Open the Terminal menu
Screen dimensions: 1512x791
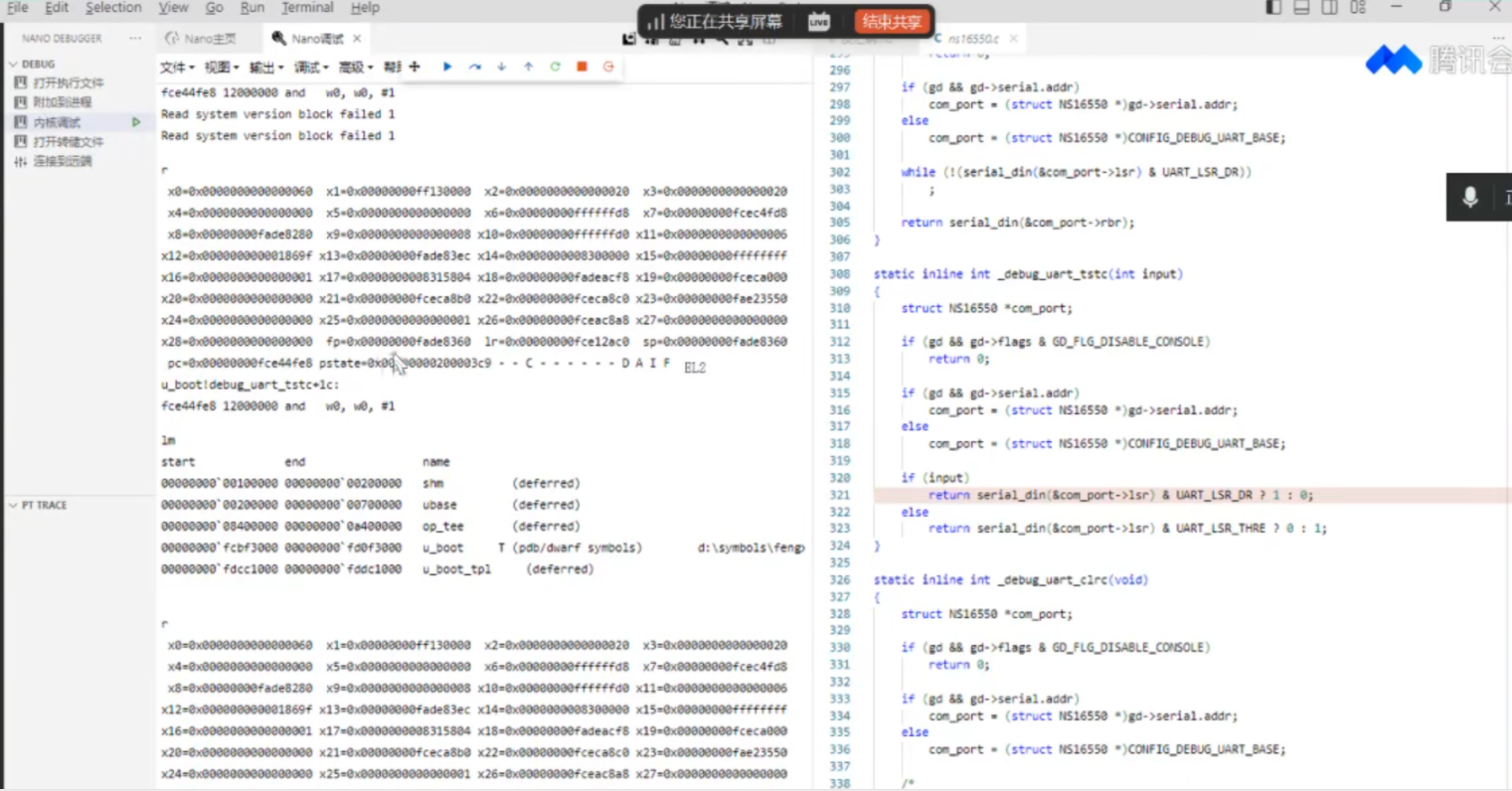point(307,7)
